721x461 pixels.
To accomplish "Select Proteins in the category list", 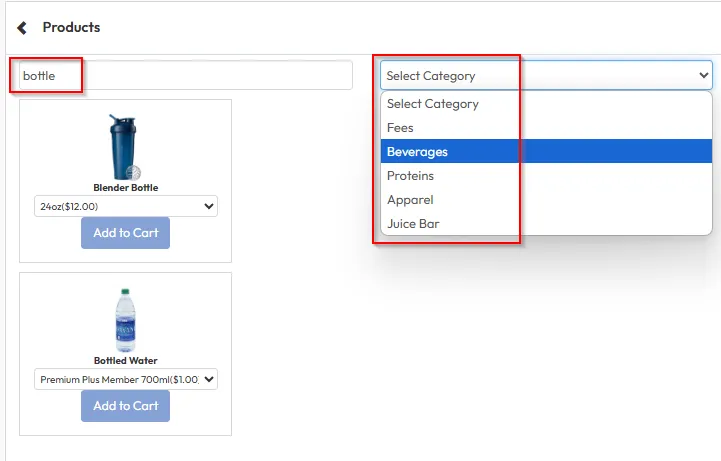I will point(410,176).
